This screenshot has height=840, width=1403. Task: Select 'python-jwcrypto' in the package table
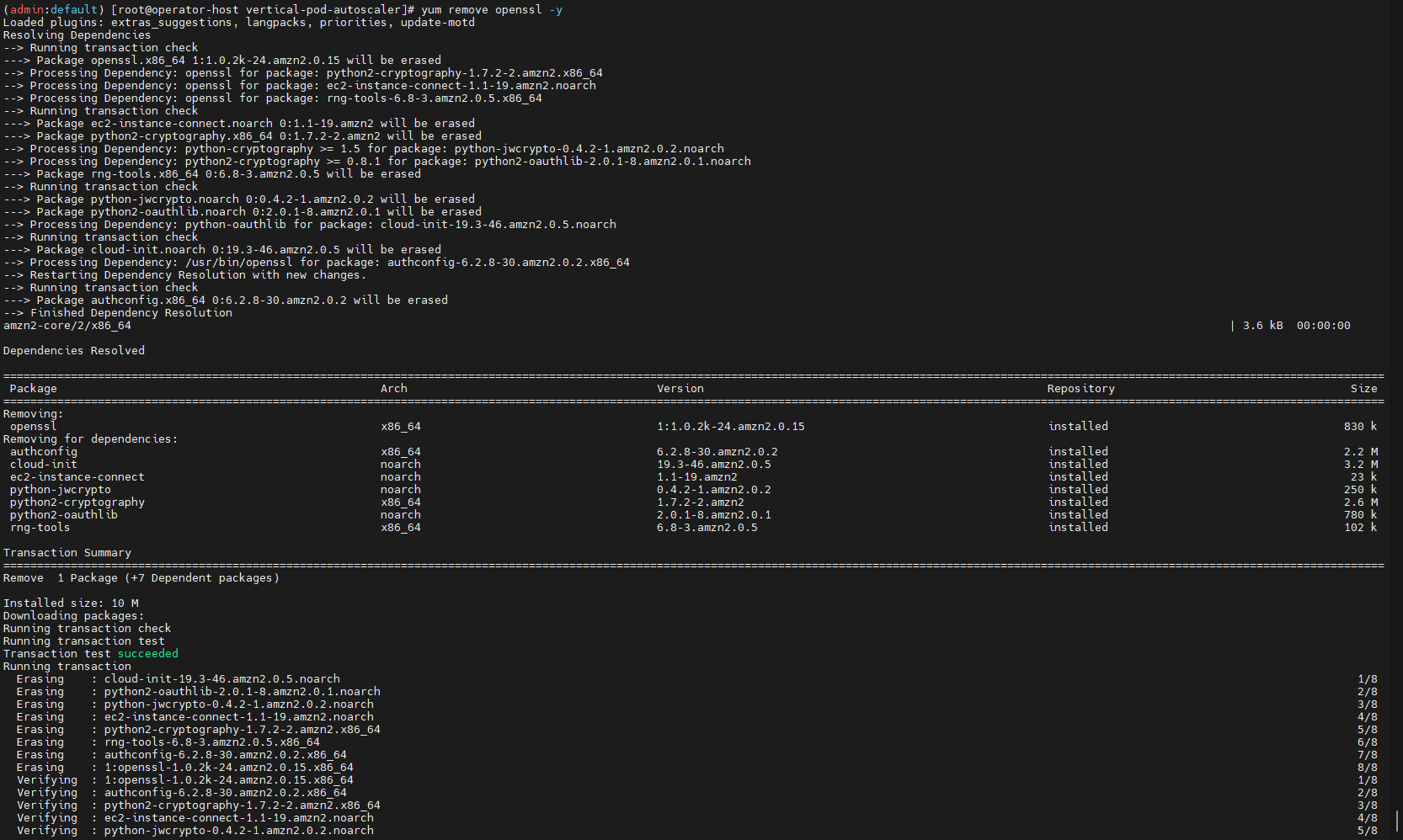tap(61, 490)
